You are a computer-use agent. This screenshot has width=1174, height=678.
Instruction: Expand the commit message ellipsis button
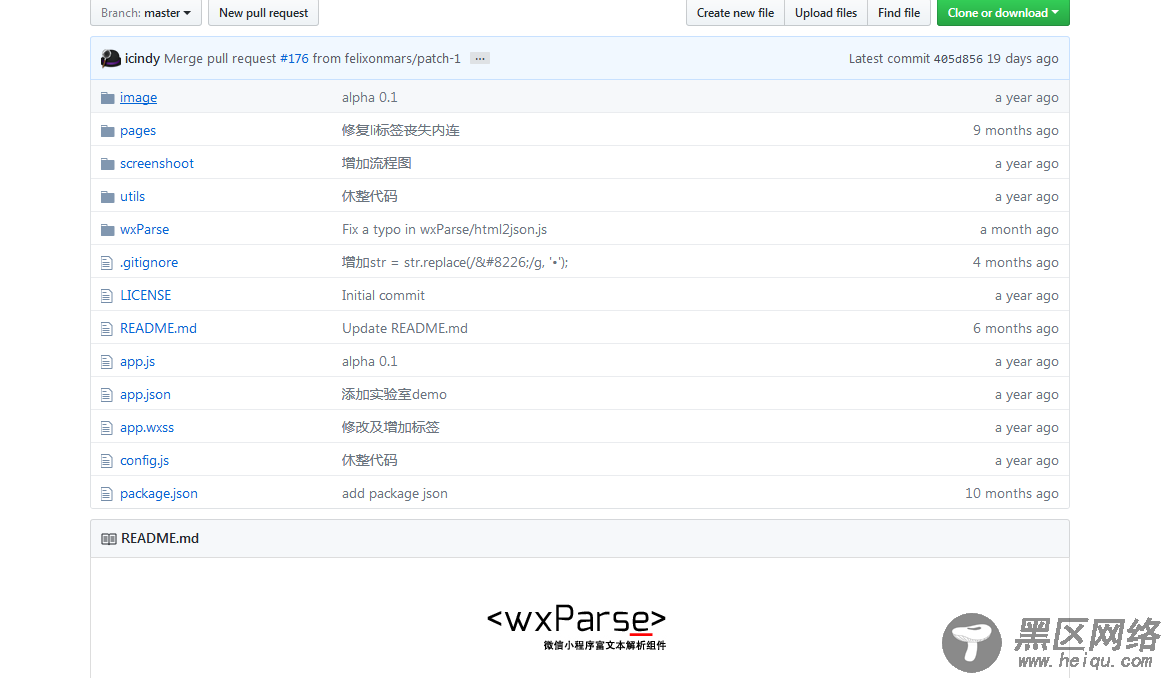click(x=480, y=58)
